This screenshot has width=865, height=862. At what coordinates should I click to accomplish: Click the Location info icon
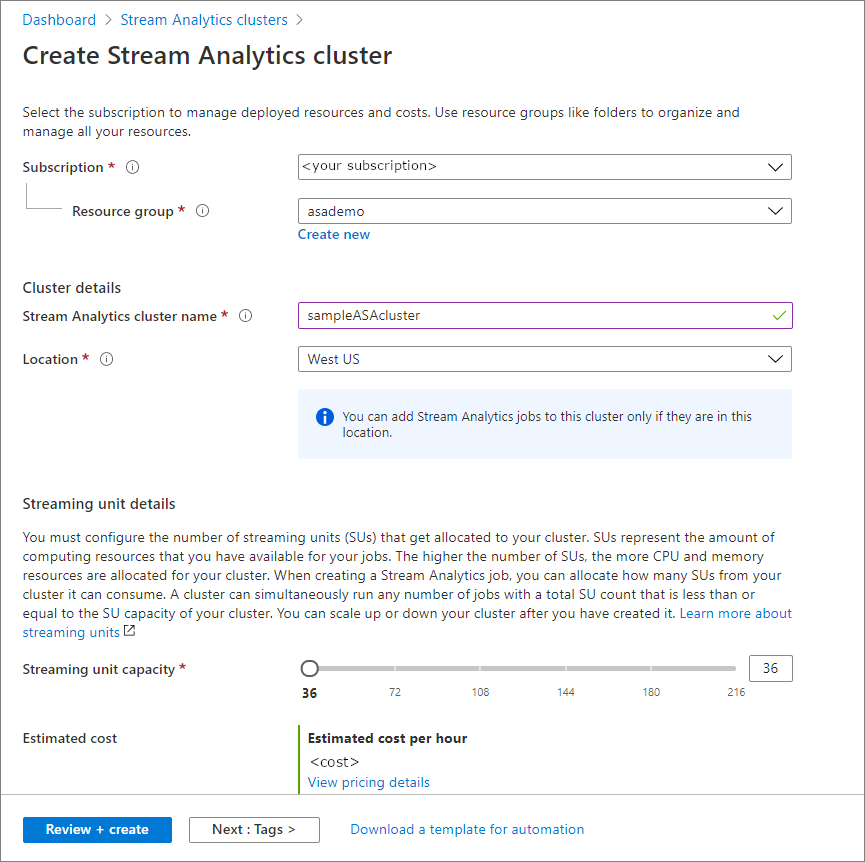[x=107, y=359]
